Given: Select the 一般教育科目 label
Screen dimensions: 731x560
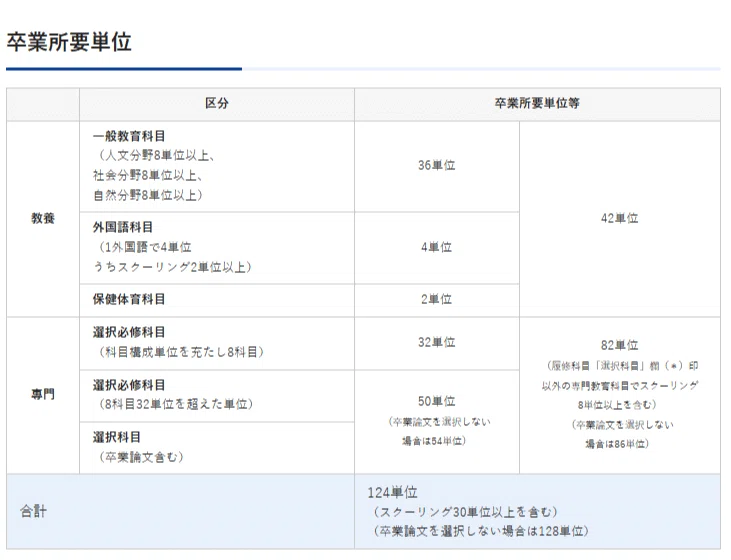Looking at the screenshot, I should [x=129, y=136].
